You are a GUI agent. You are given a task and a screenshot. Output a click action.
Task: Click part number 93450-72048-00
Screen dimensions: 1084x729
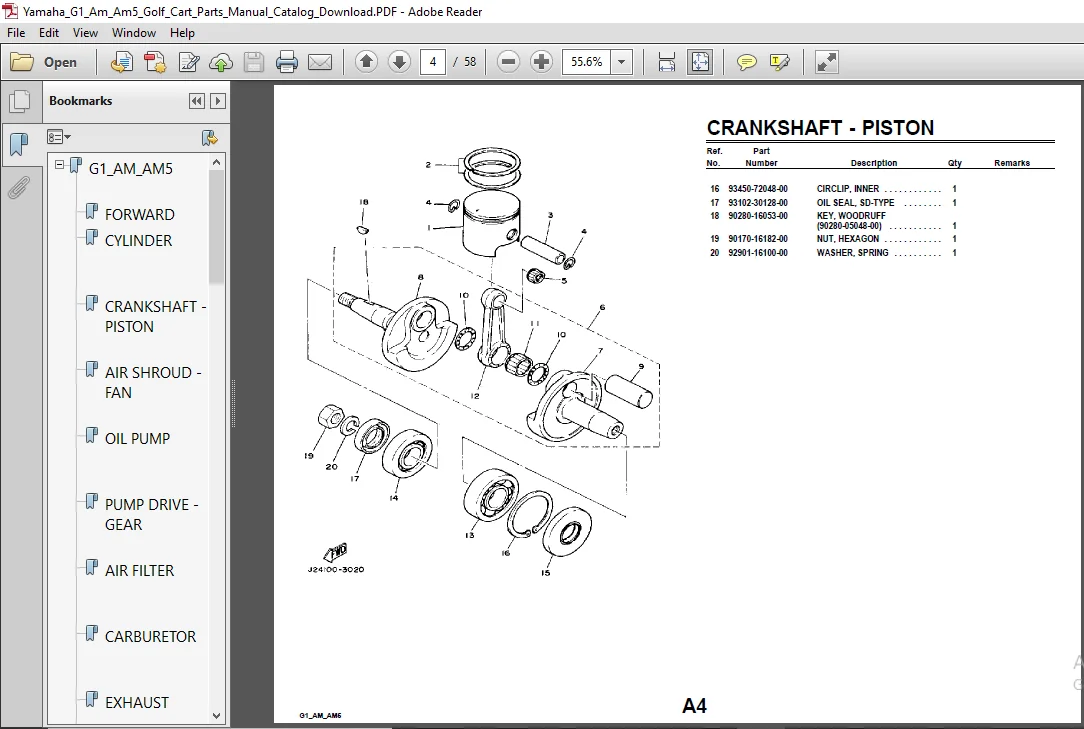click(758, 189)
